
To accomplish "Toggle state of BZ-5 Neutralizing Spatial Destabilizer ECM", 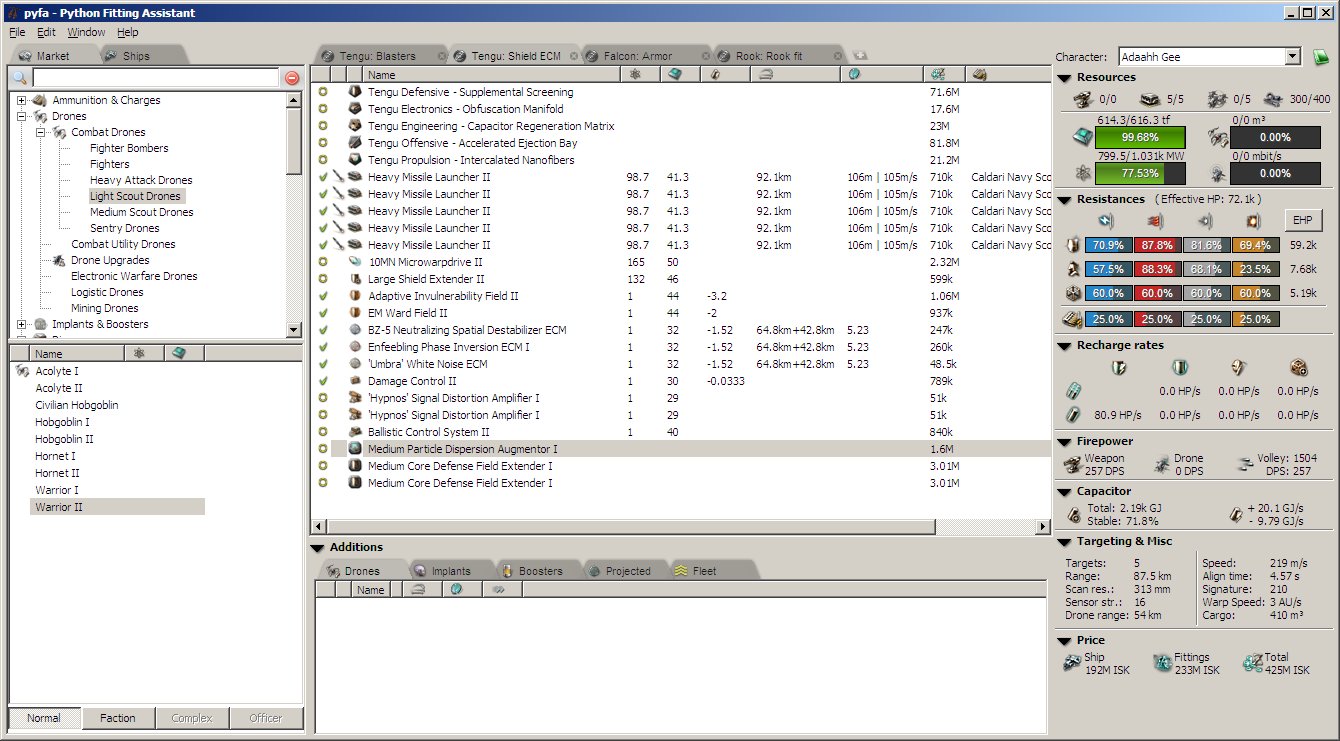I will click(323, 330).
